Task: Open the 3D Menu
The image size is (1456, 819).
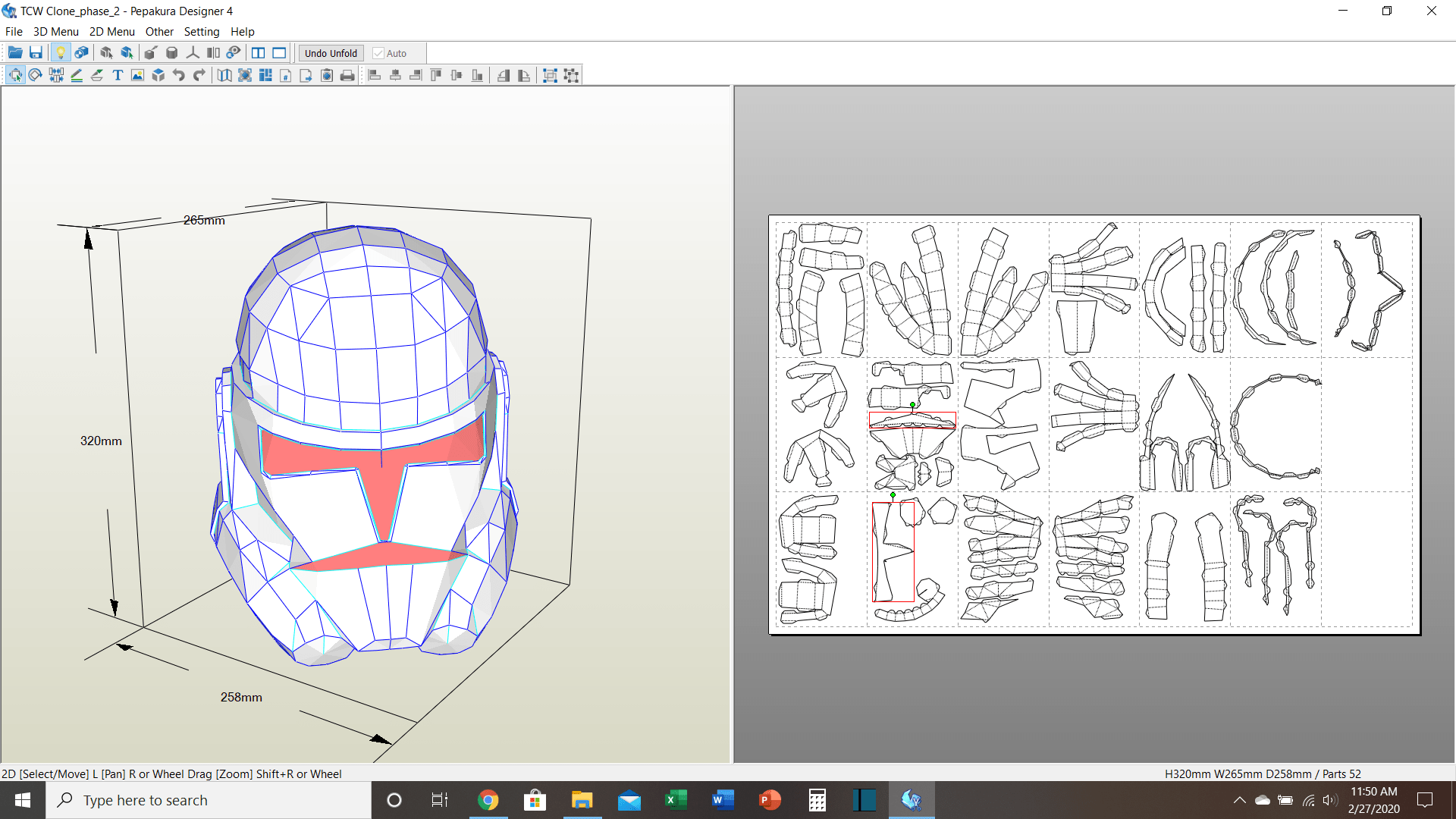Action: pyautogui.click(x=55, y=32)
